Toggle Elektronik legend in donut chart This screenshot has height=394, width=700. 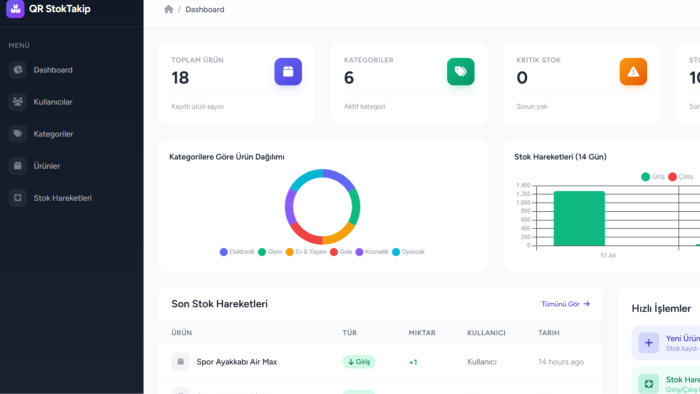tap(237, 252)
